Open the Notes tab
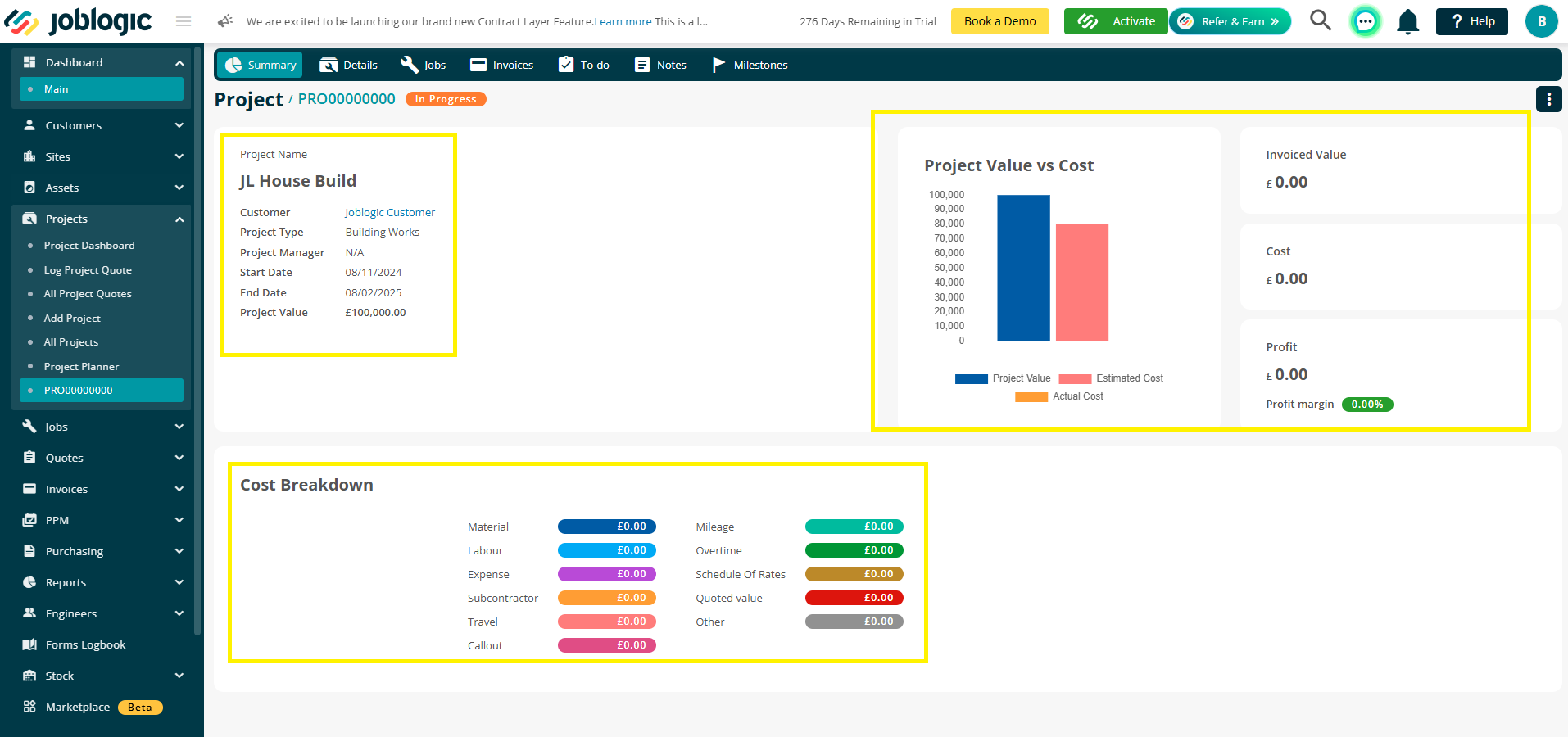The width and height of the screenshot is (1568, 737). click(661, 65)
